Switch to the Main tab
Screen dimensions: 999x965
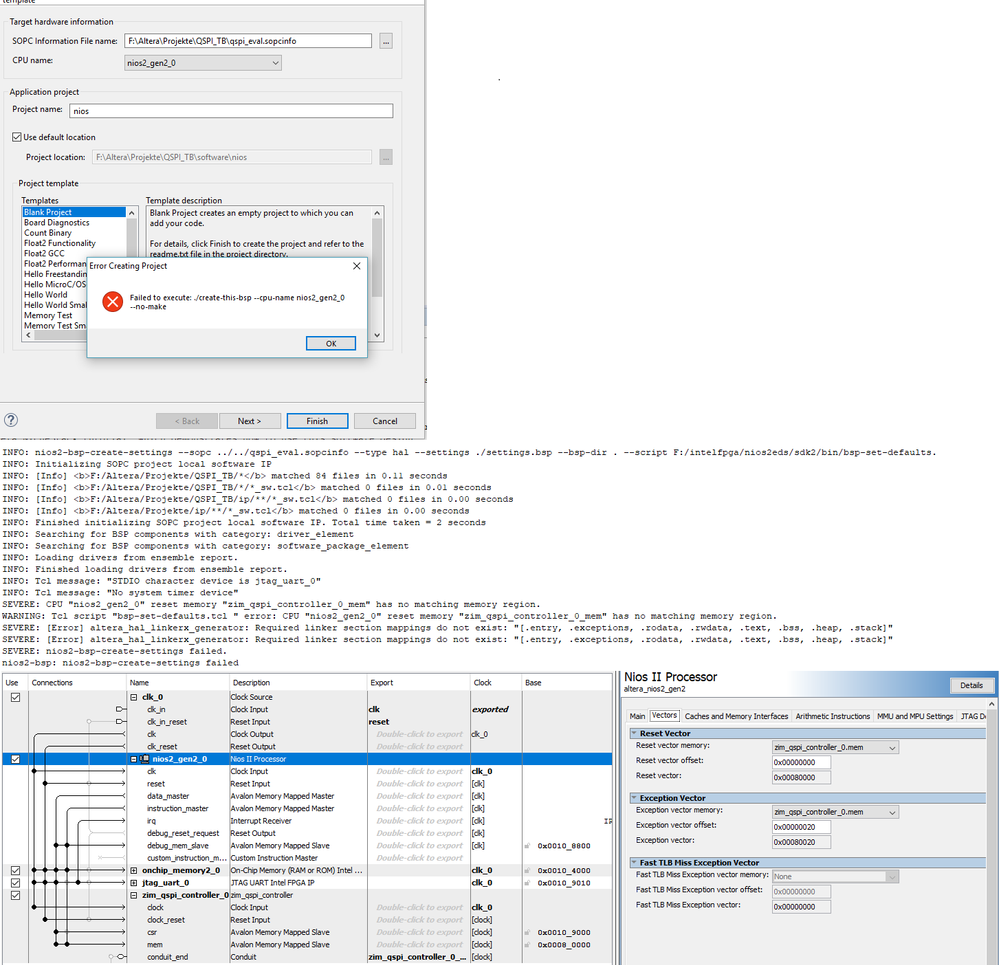coord(637,716)
